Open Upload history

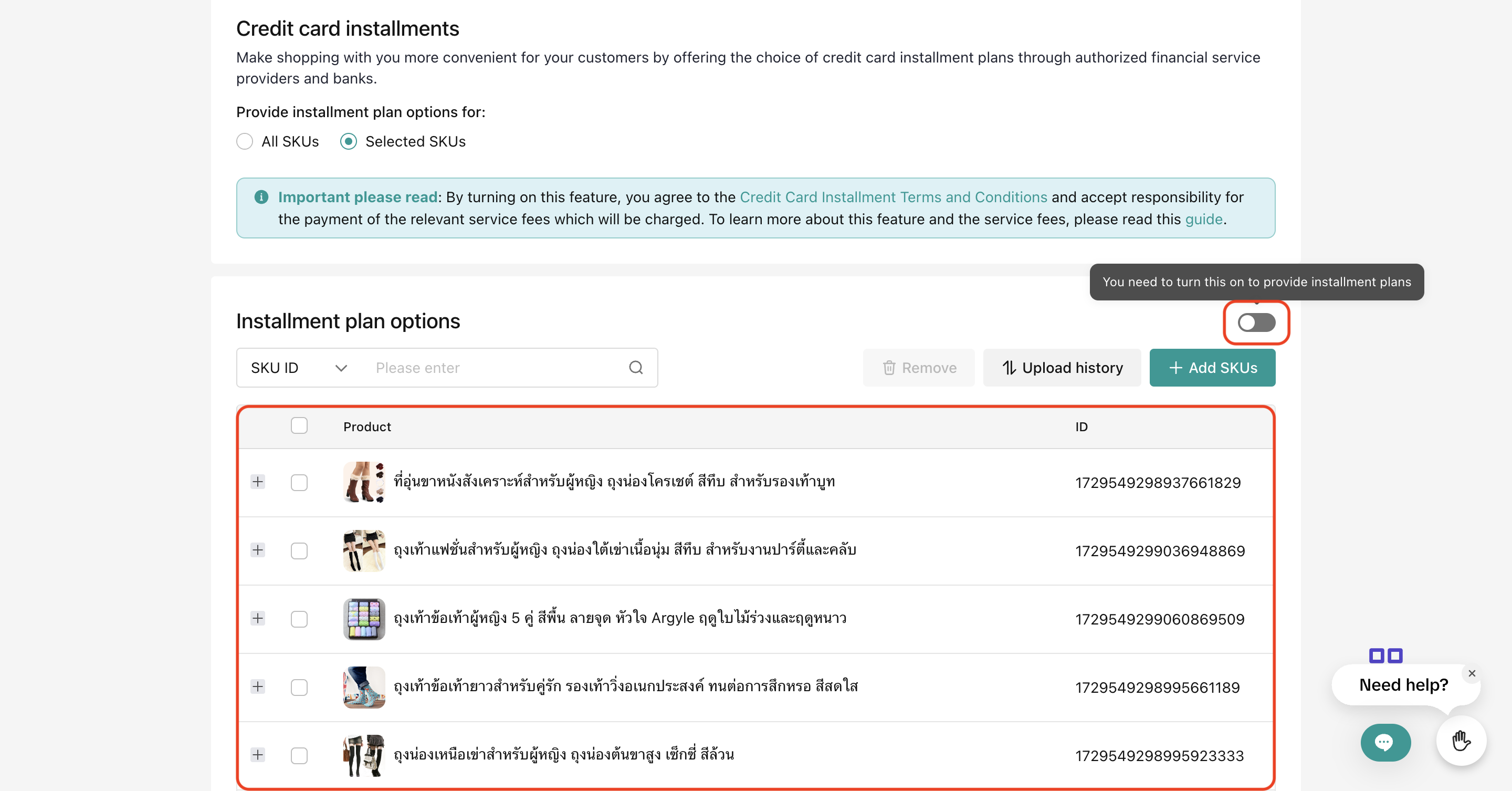point(1062,368)
